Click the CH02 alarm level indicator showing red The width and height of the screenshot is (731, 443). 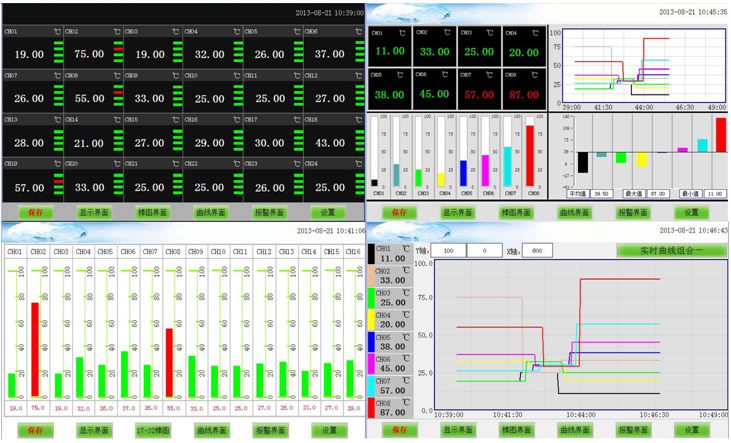(118, 52)
